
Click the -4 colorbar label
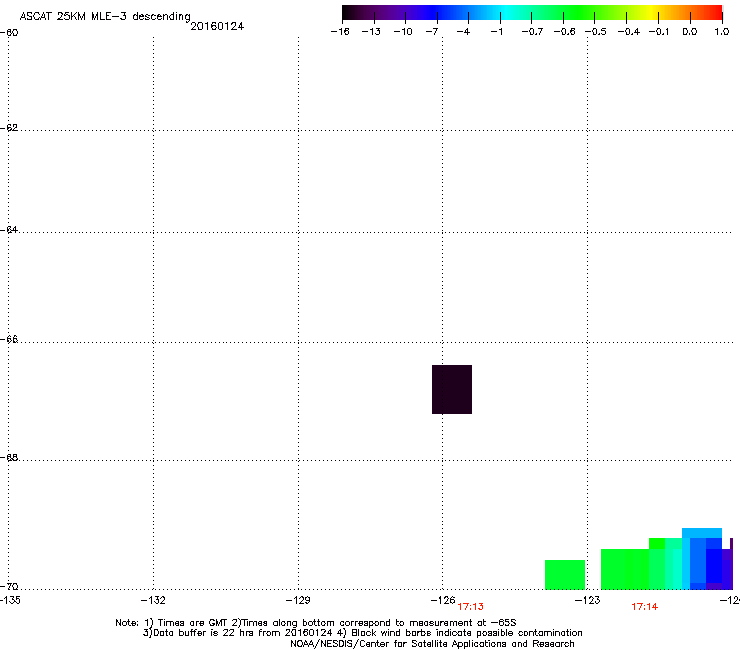click(x=463, y=32)
